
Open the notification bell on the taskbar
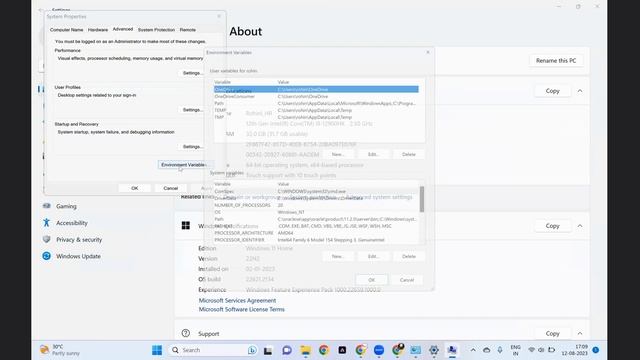pos(596,350)
